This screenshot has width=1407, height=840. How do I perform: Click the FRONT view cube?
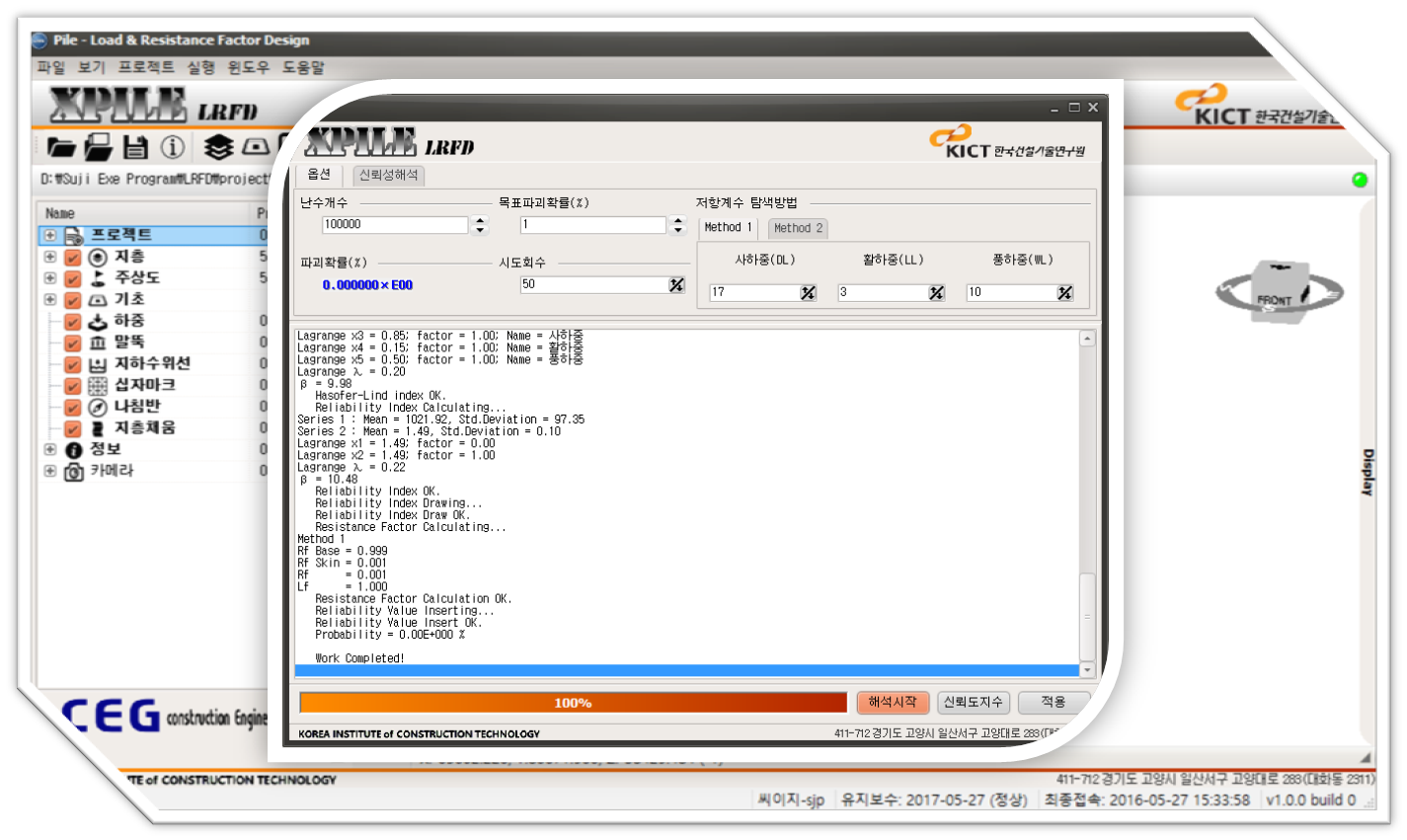(x=1280, y=290)
